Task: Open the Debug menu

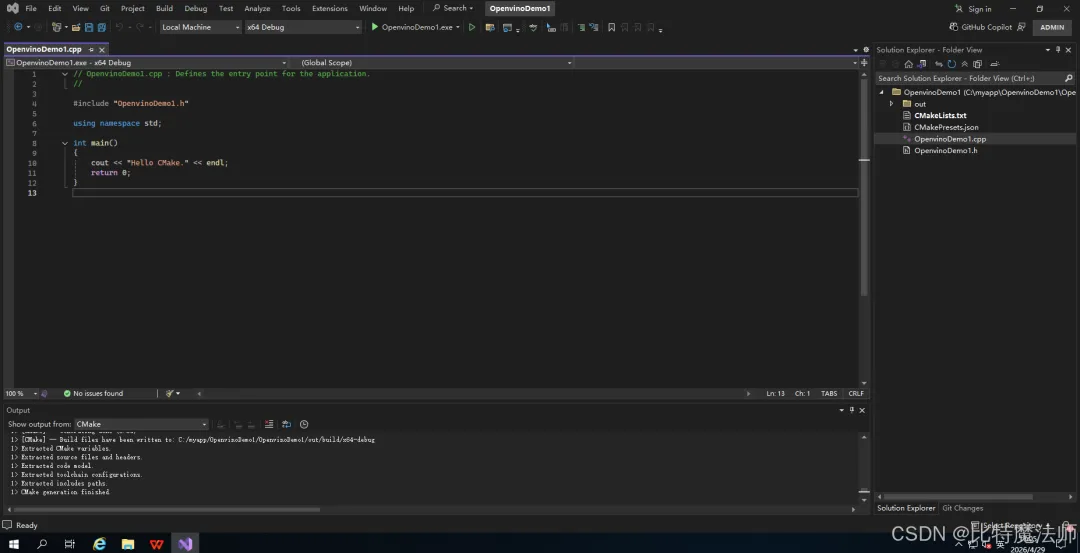Action: click(x=196, y=8)
